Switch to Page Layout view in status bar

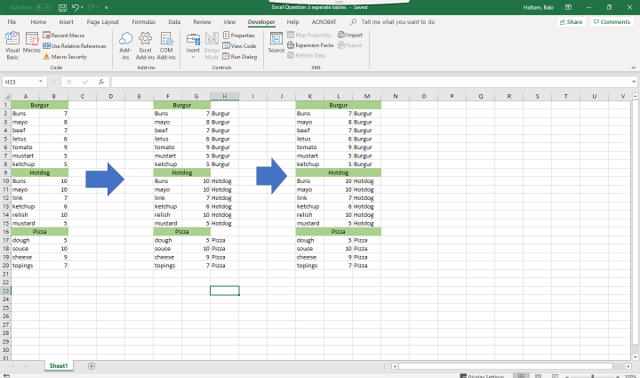point(538,376)
